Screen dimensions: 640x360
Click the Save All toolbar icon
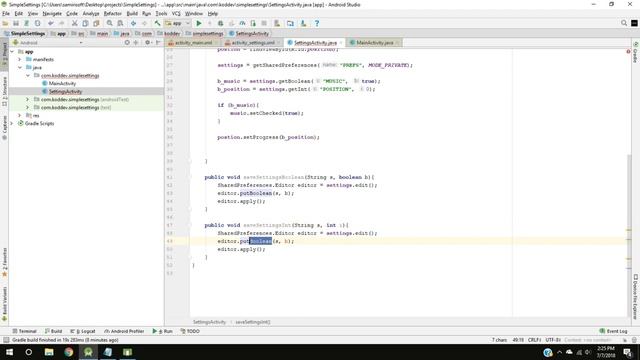[16, 23]
